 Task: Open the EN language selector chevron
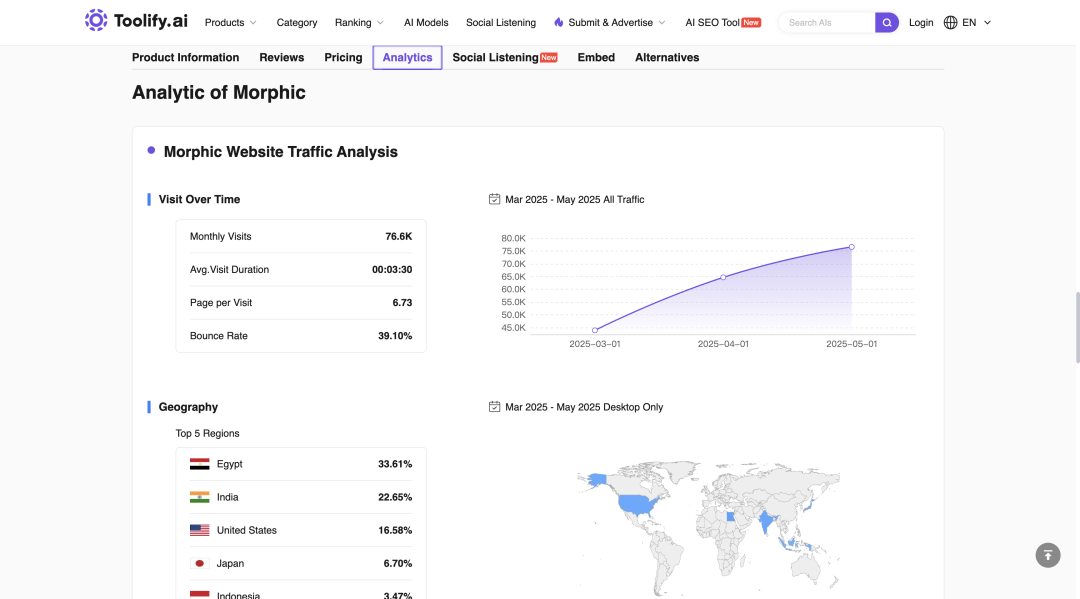click(987, 23)
